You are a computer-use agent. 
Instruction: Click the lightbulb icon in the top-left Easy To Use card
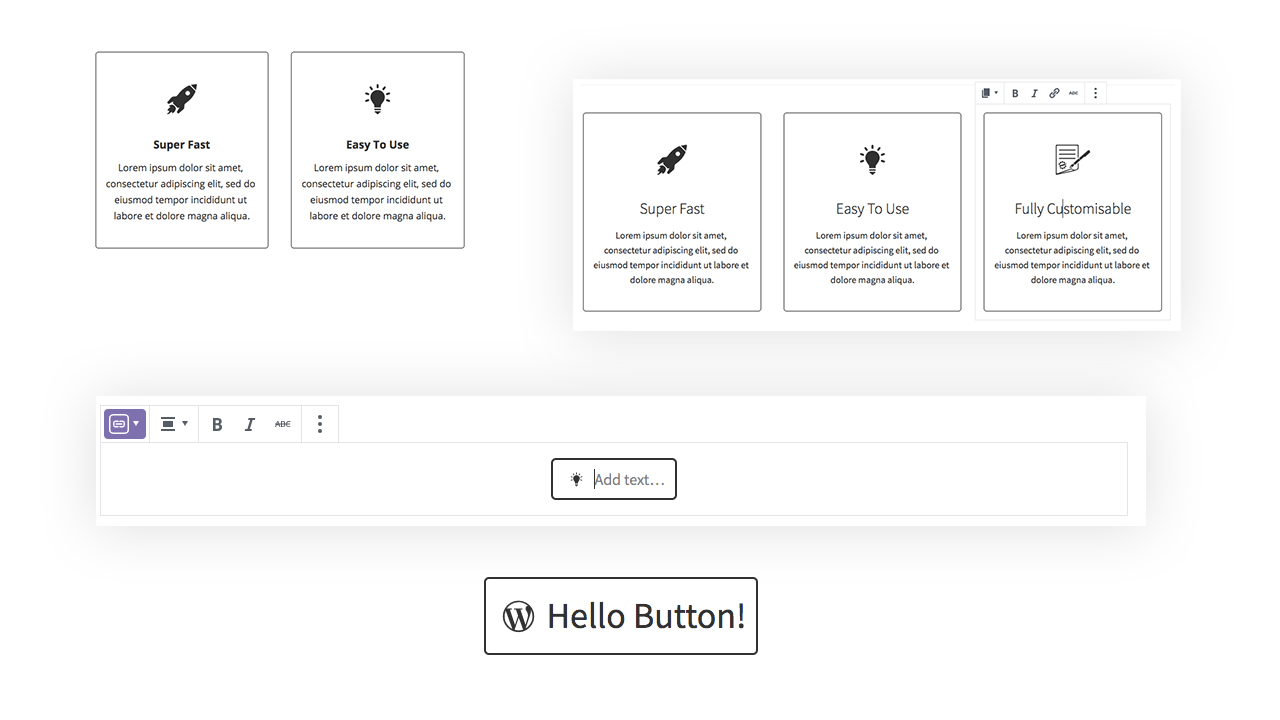point(377,98)
